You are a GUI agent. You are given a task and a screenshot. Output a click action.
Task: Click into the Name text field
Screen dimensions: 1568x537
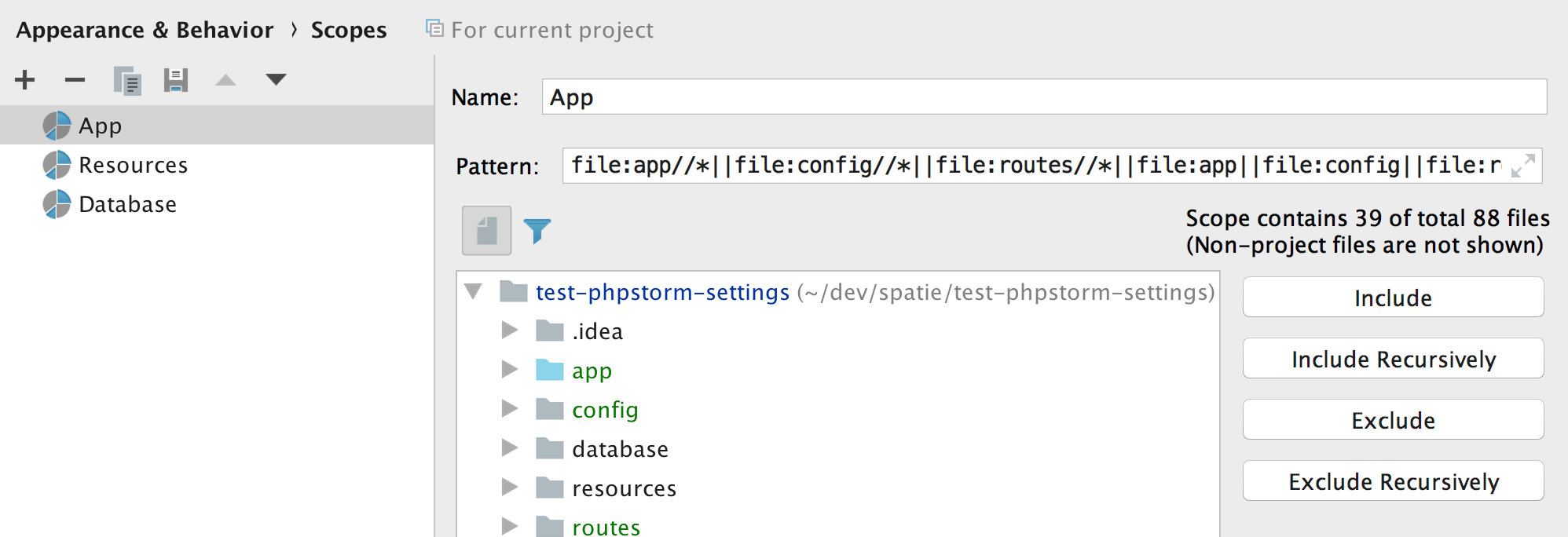pos(1043,97)
